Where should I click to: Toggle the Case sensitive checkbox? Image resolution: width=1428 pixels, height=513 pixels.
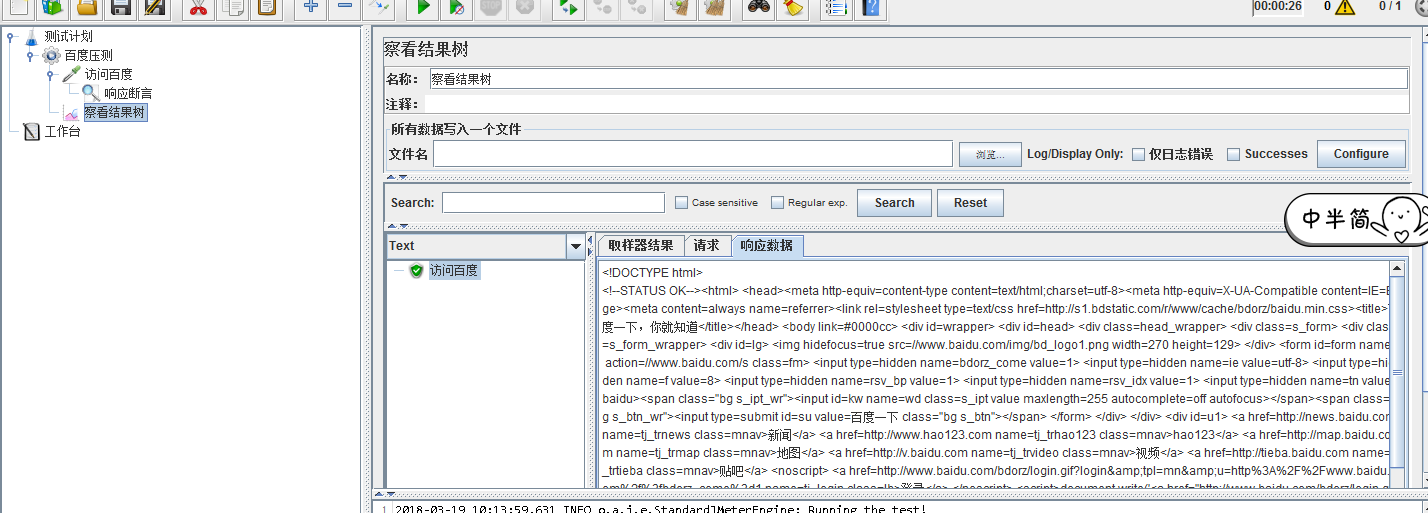(682, 202)
